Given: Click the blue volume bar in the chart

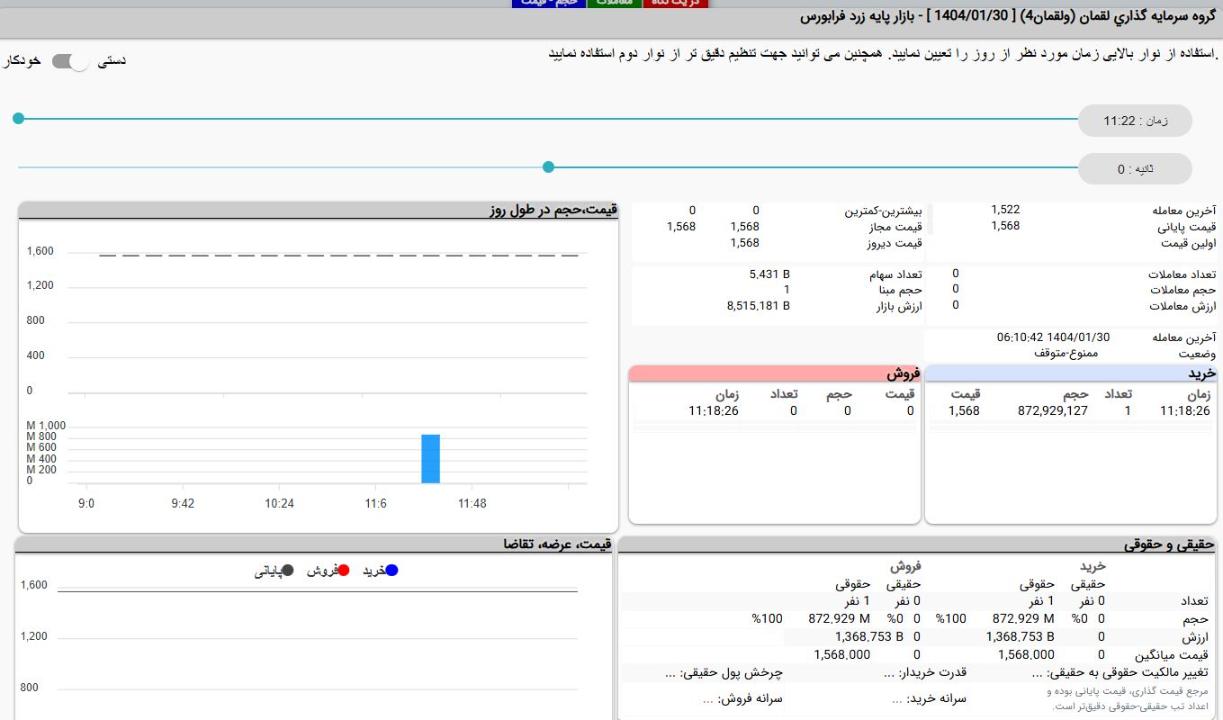Looking at the screenshot, I should click(430, 458).
